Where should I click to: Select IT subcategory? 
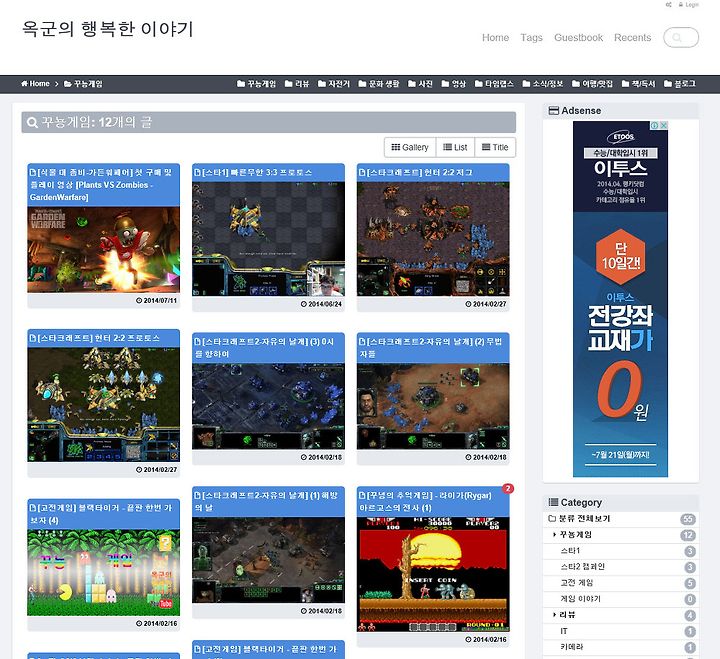pyautogui.click(x=564, y=631)
